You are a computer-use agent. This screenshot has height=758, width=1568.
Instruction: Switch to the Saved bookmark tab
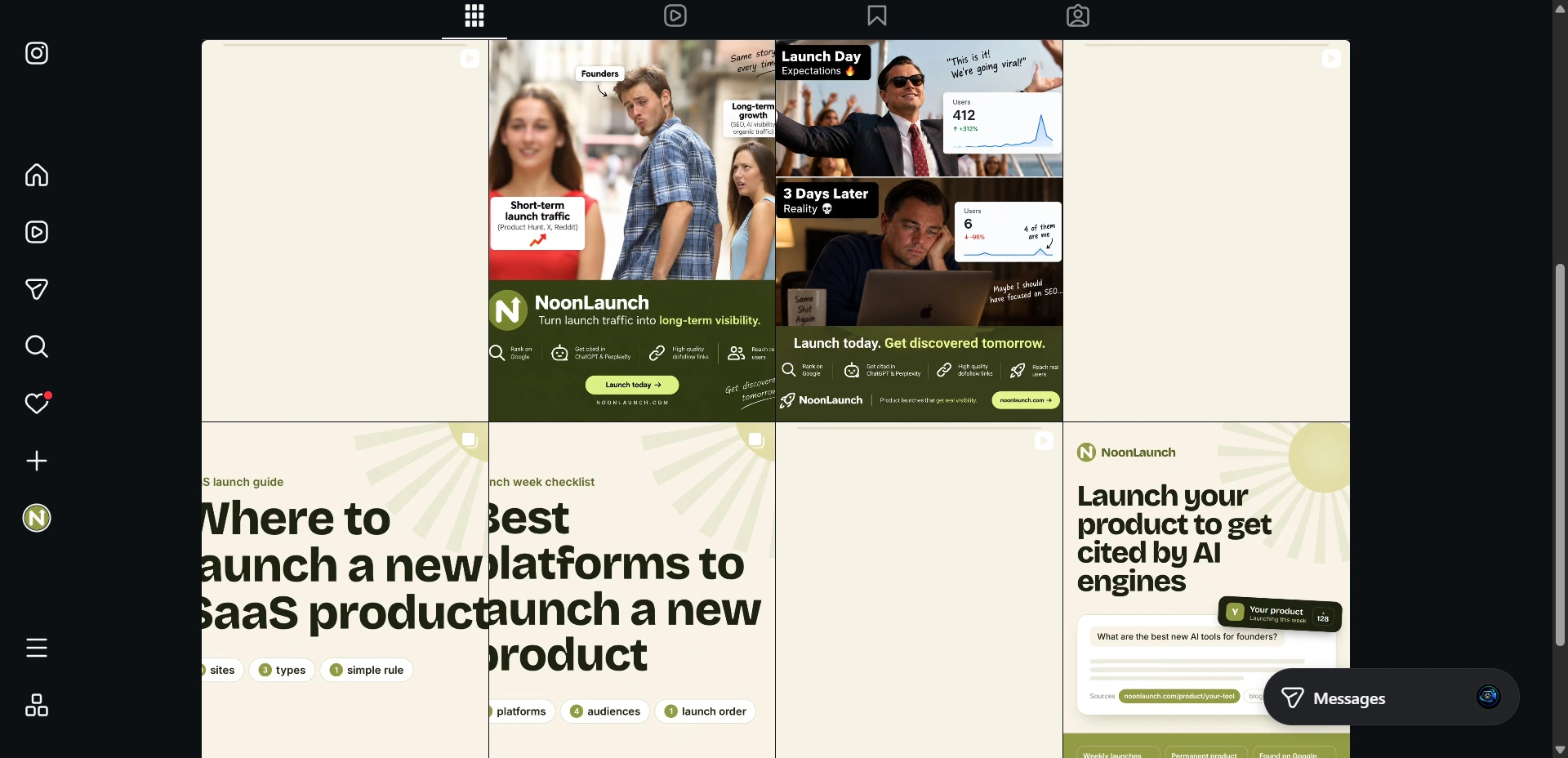coord(877,16)
